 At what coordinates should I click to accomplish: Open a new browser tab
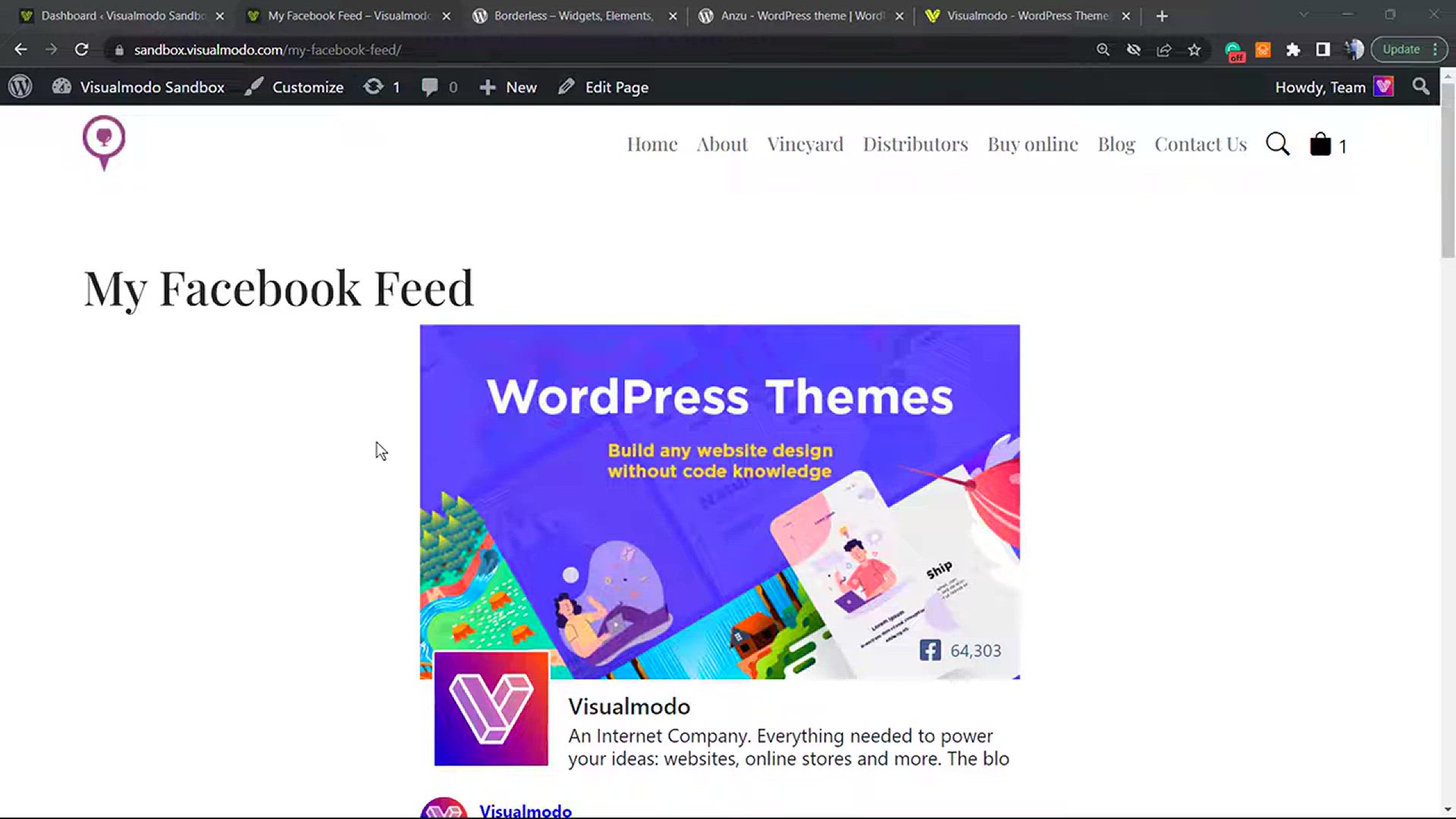click(x=1162, y=16)
